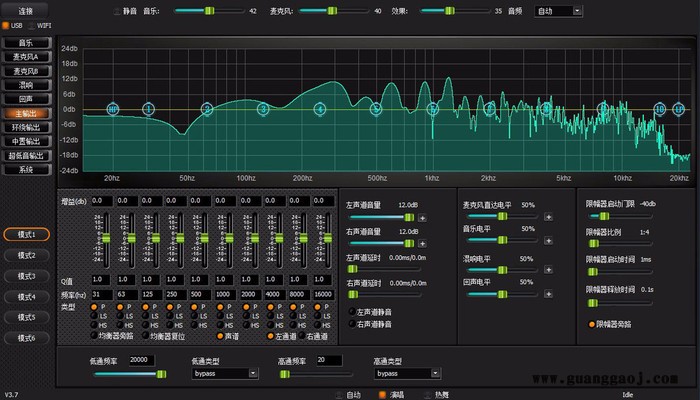Enable 右声道静音 right channel mute
This screenshot has width=700, height=400.
coord(352,324)
